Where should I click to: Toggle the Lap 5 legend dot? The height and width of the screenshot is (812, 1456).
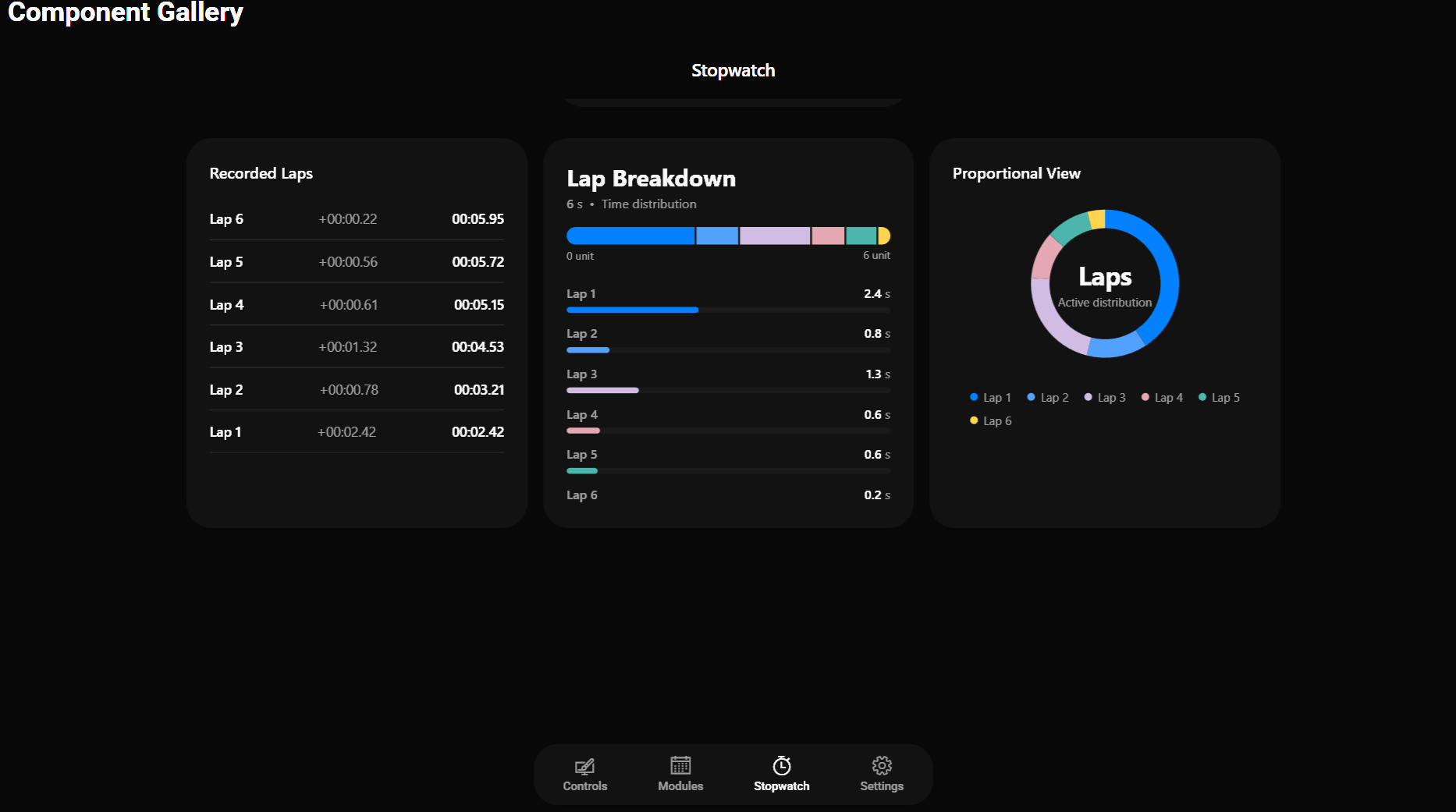click(x=1202, y=397)
